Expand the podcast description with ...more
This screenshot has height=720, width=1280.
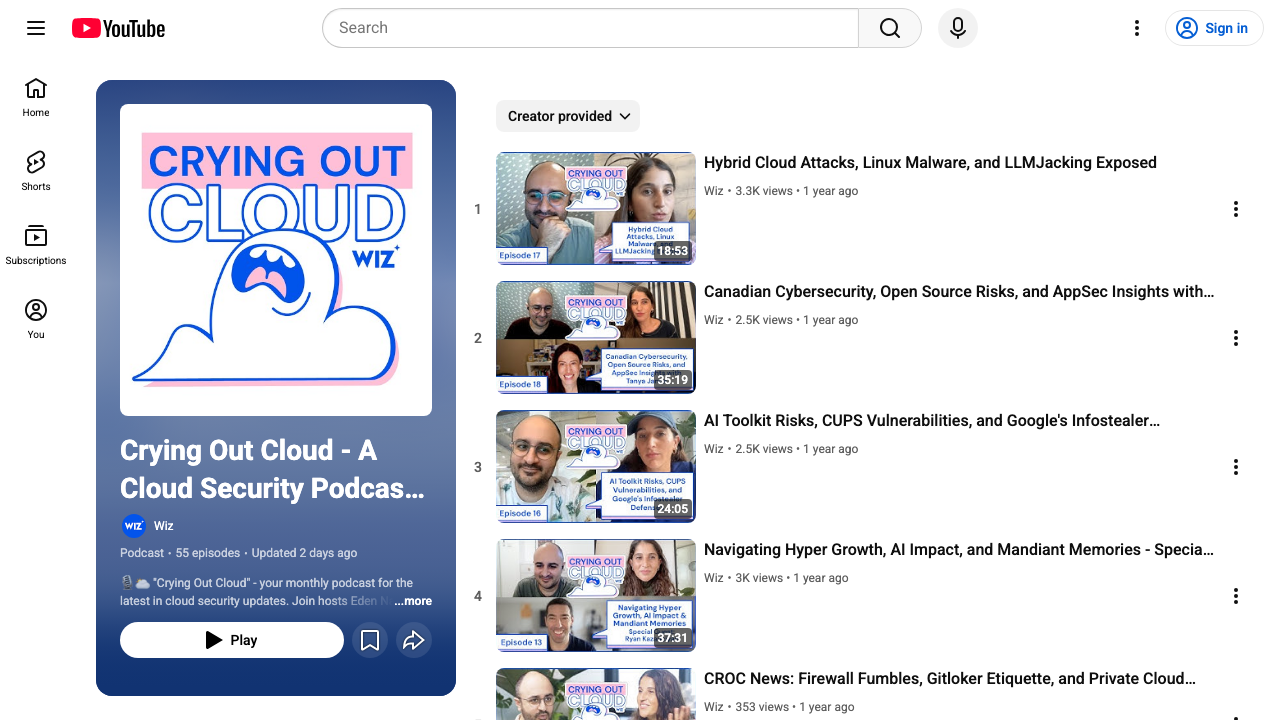tap(413, 601)
